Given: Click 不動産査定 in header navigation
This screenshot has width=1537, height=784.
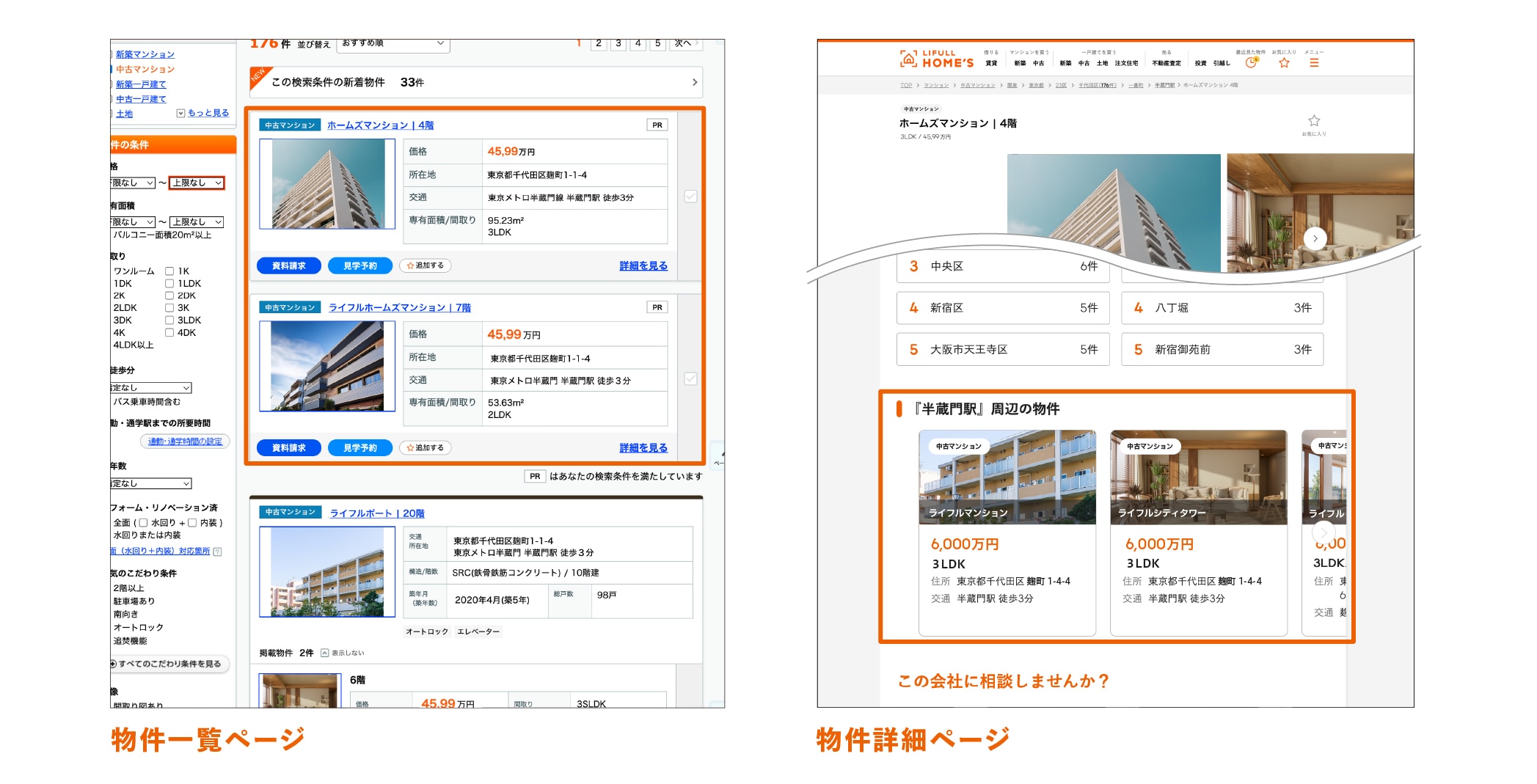Looking at the screenshot, I should (x=1167, y=63).
